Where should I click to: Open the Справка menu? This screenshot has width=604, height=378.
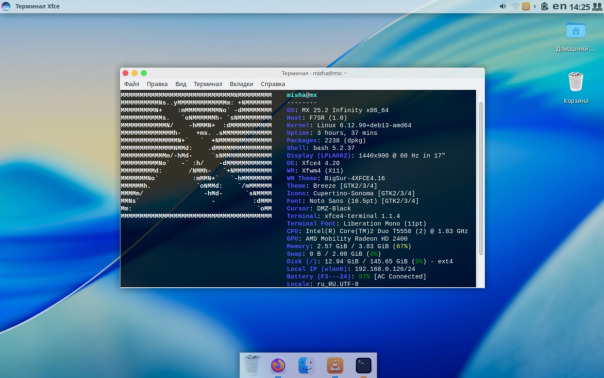[273, 84]
